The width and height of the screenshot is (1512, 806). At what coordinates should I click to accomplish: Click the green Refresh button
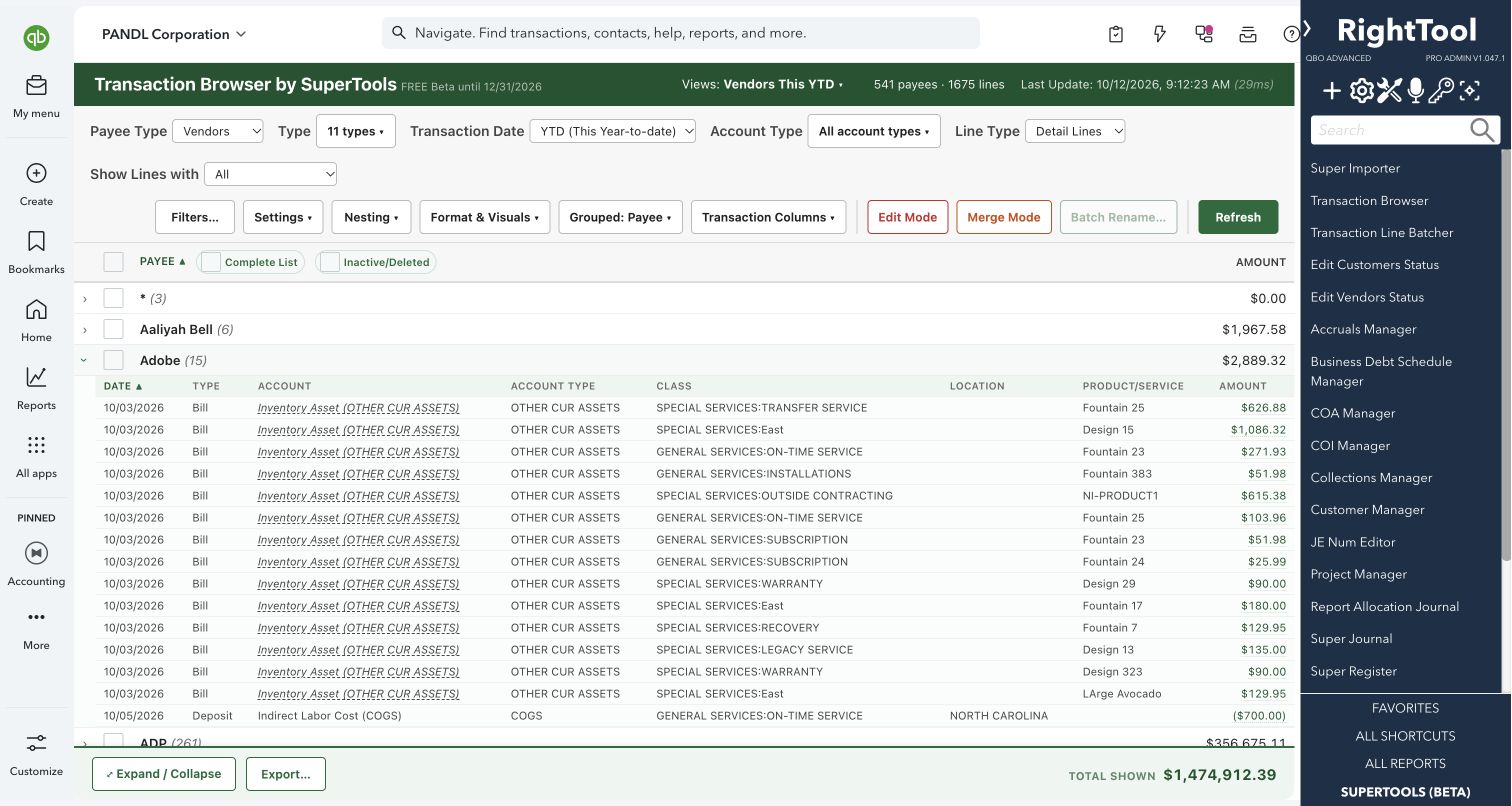click(x=1238, y=217)
